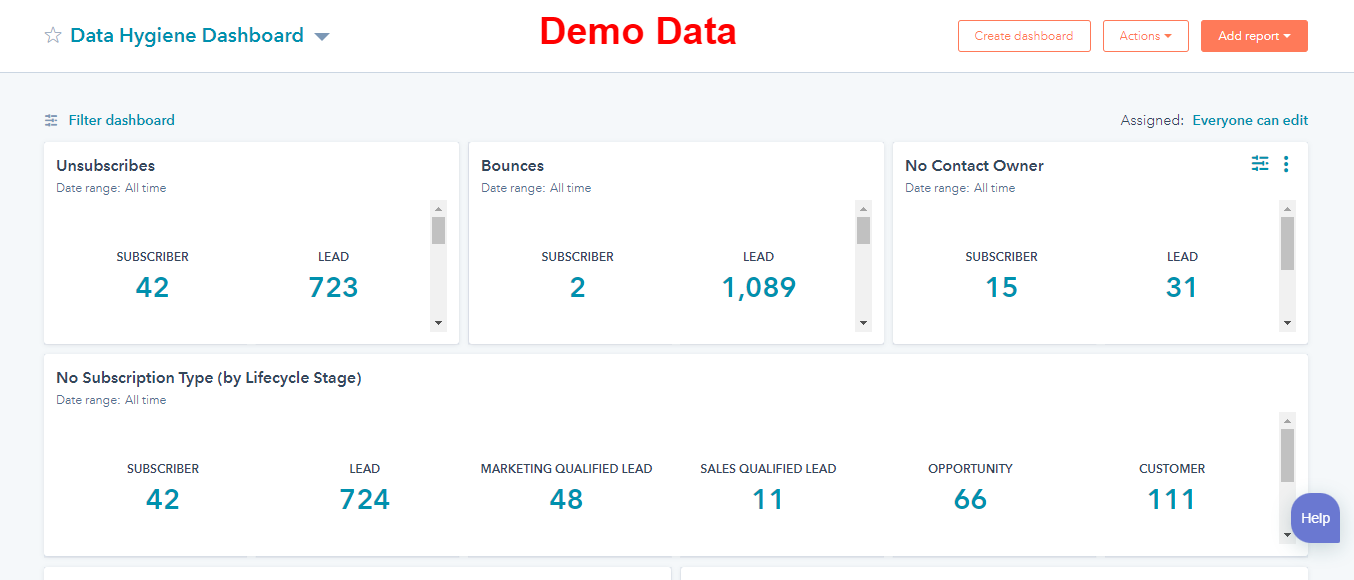Click the Filter dashboard sliders icon
The image size is (1354, 580).
click(50, 119)
